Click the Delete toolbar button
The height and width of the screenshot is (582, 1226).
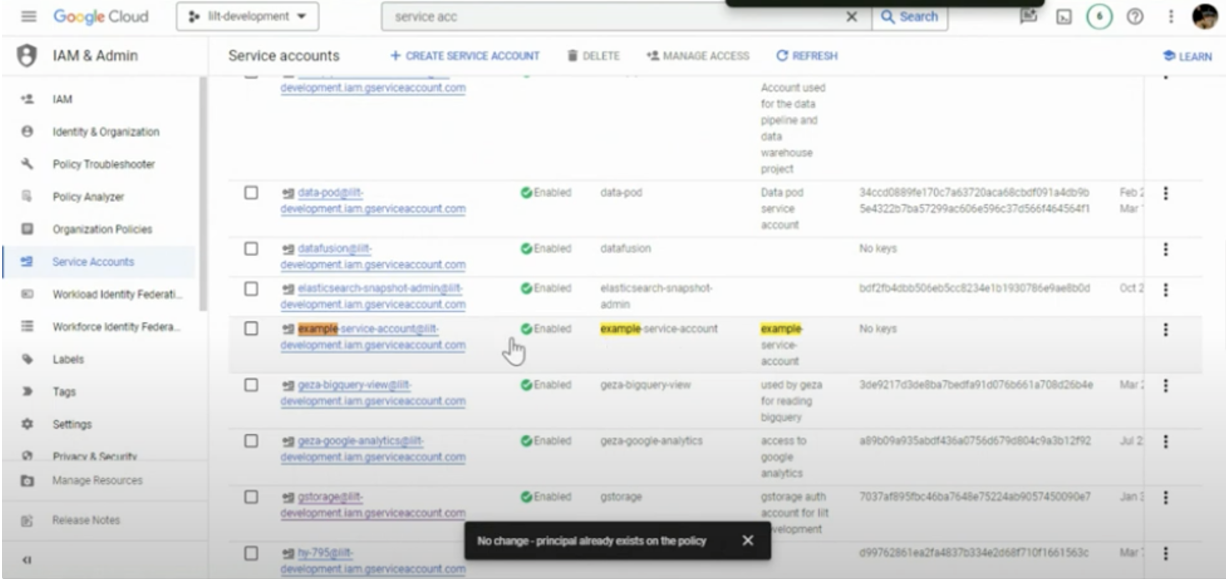click(x=593, y=56)
